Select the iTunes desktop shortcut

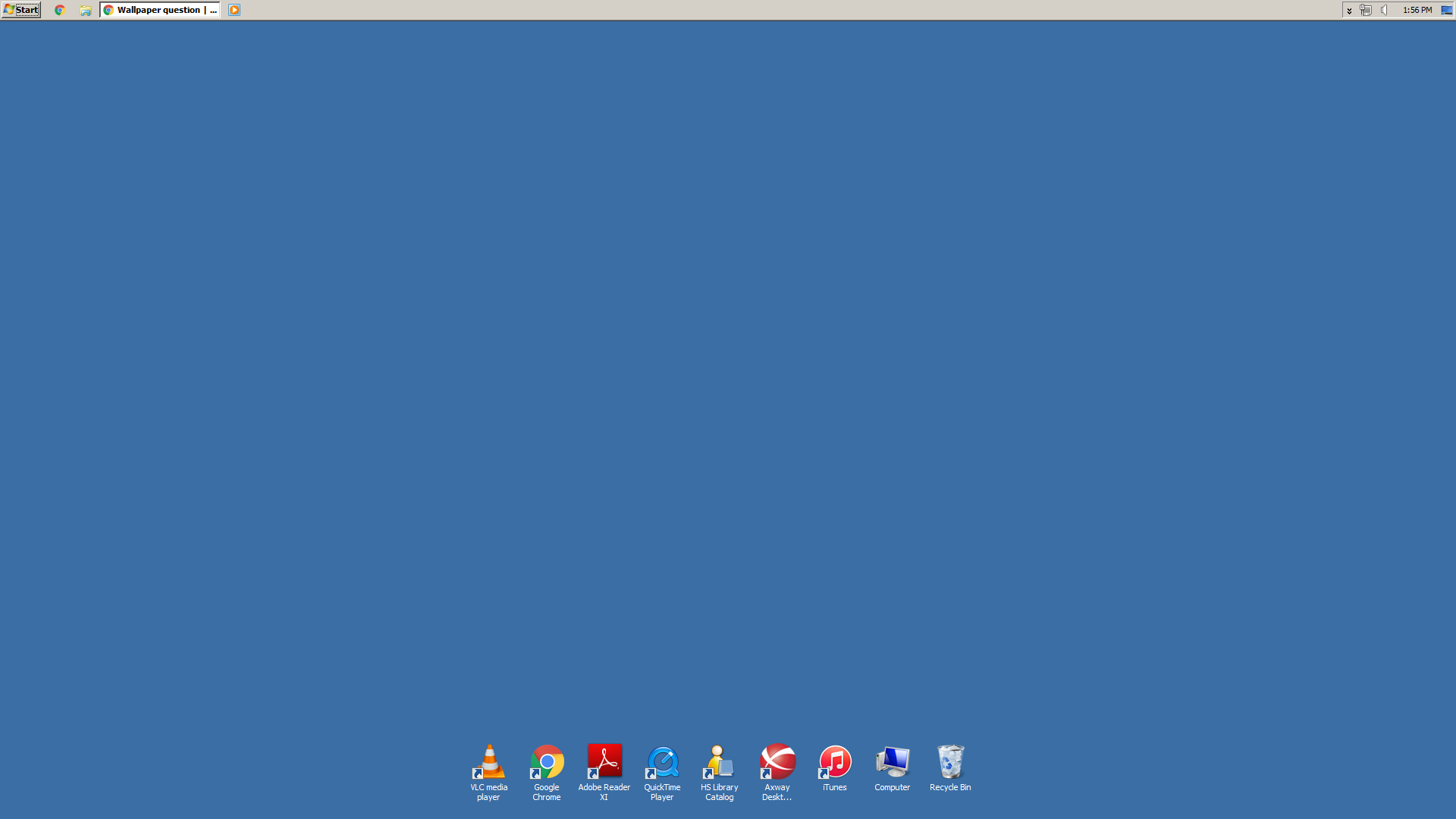[835, 768]
